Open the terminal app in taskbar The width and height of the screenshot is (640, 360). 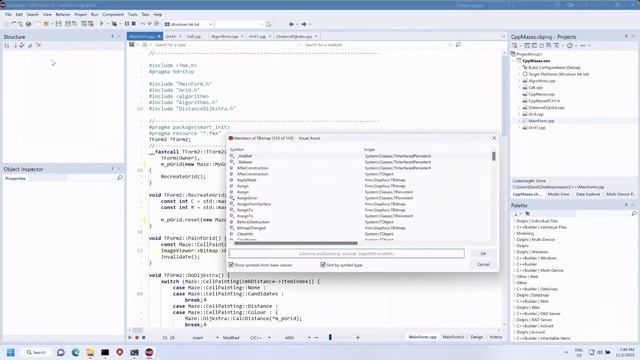105,352
